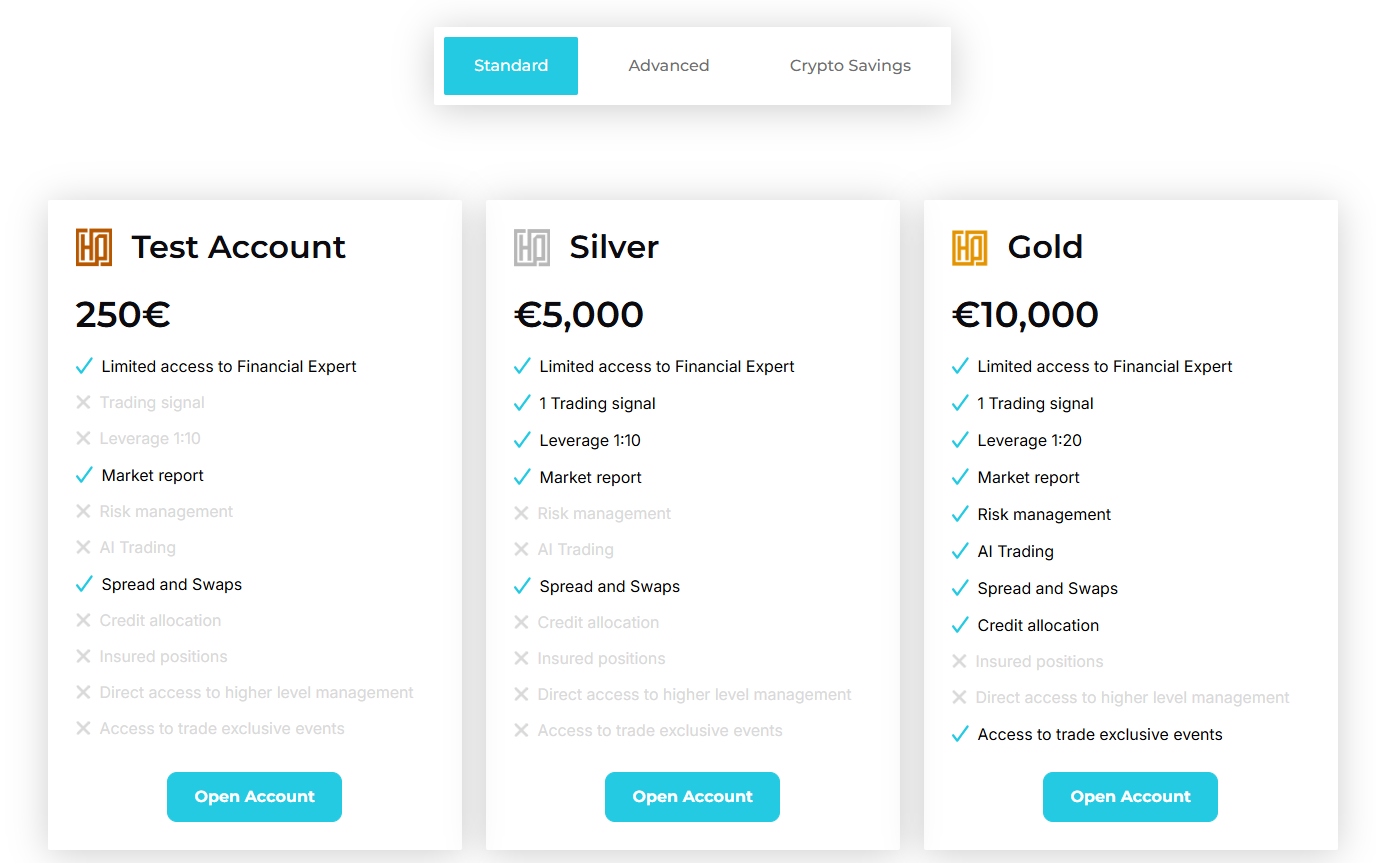Viewport: 1376px width, 863px height.
Task: Click checkmark beside Gold's Credit allocation
Action: click(960, 625)
